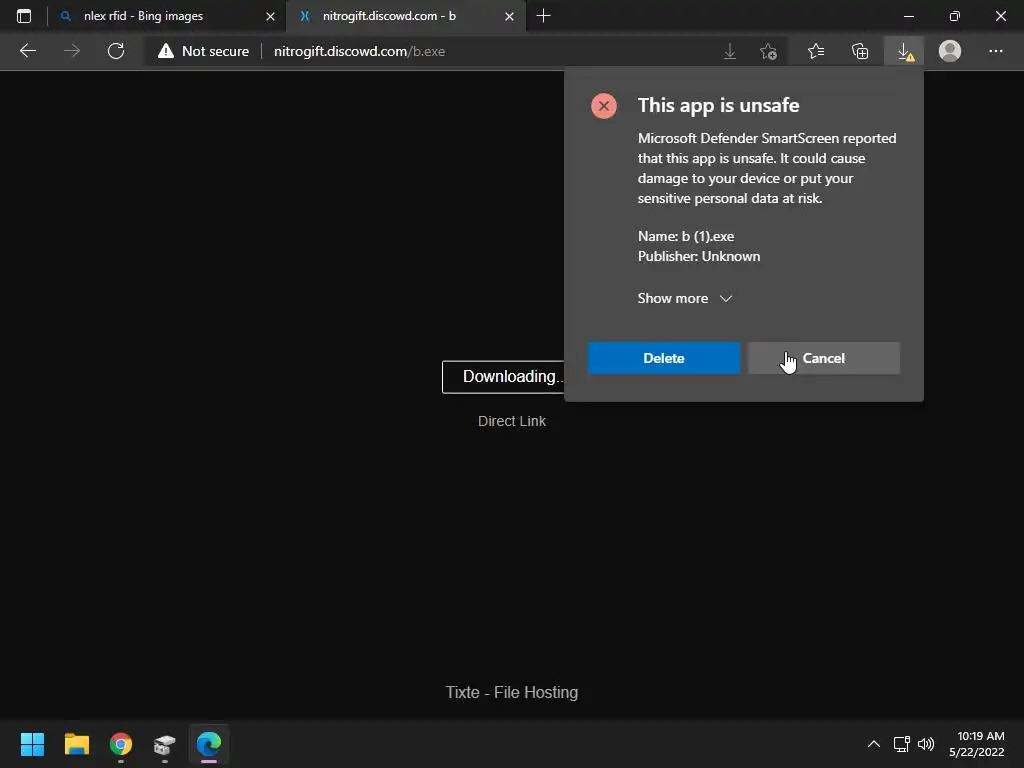This screenshot has width=1024, height=768.
Task: Click the download icon inside the address bar
Action: [730, 51]
